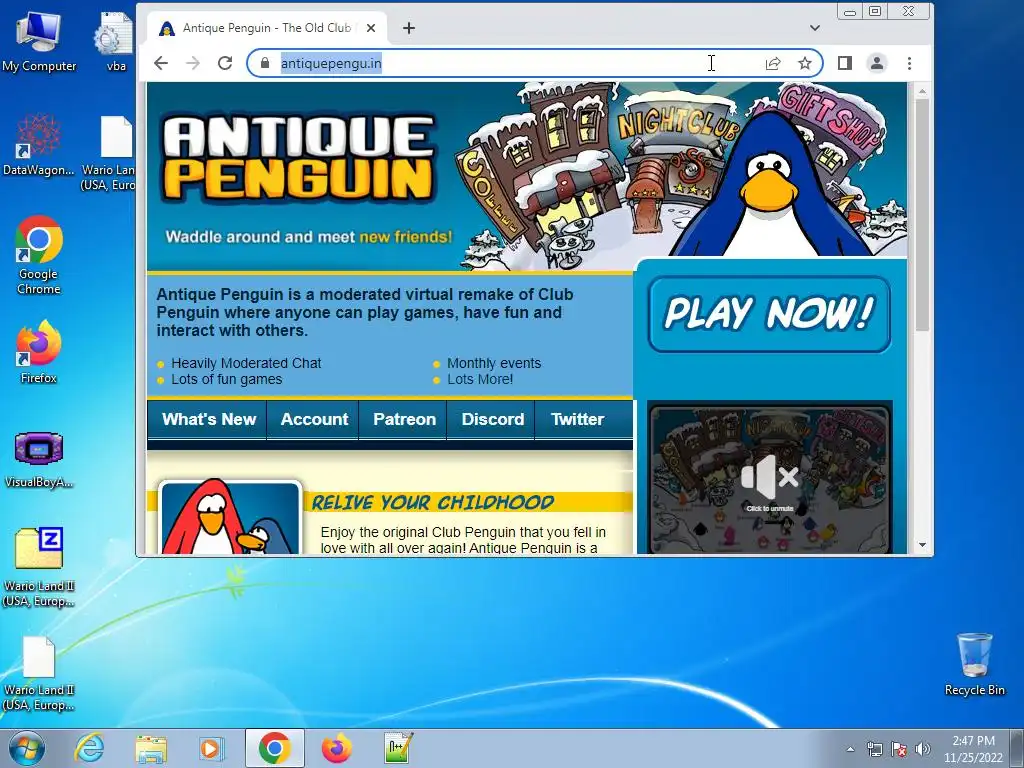Click the Relive Your Childhood heading

[x=432, y=502]
